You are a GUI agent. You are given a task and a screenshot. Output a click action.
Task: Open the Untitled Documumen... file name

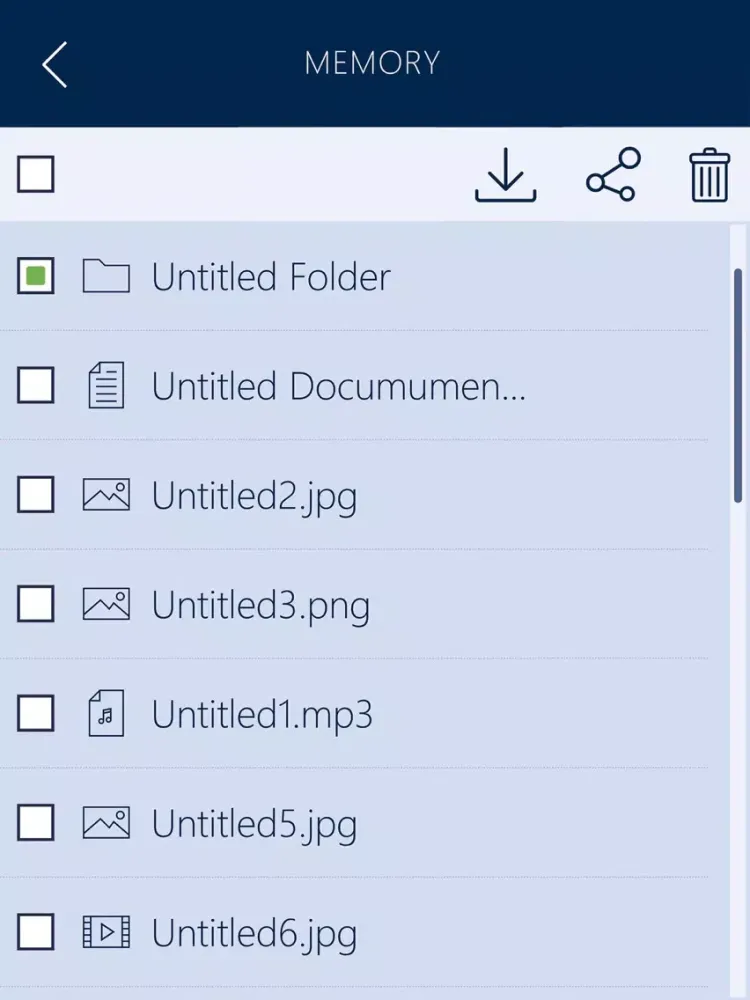[339, 386]
